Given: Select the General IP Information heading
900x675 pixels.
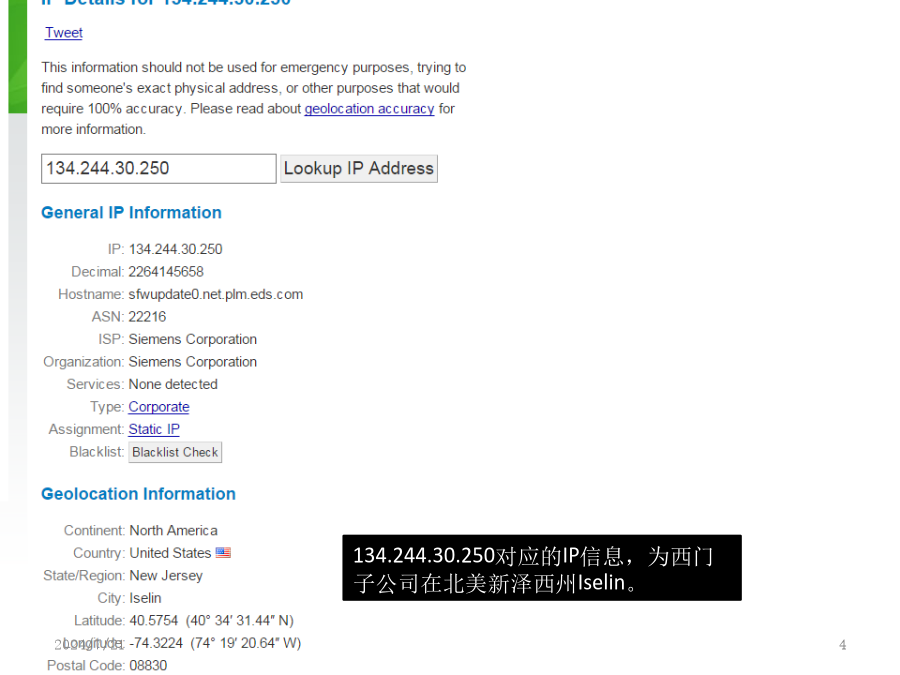Looking at the screenshot, I should pos(131,213).
